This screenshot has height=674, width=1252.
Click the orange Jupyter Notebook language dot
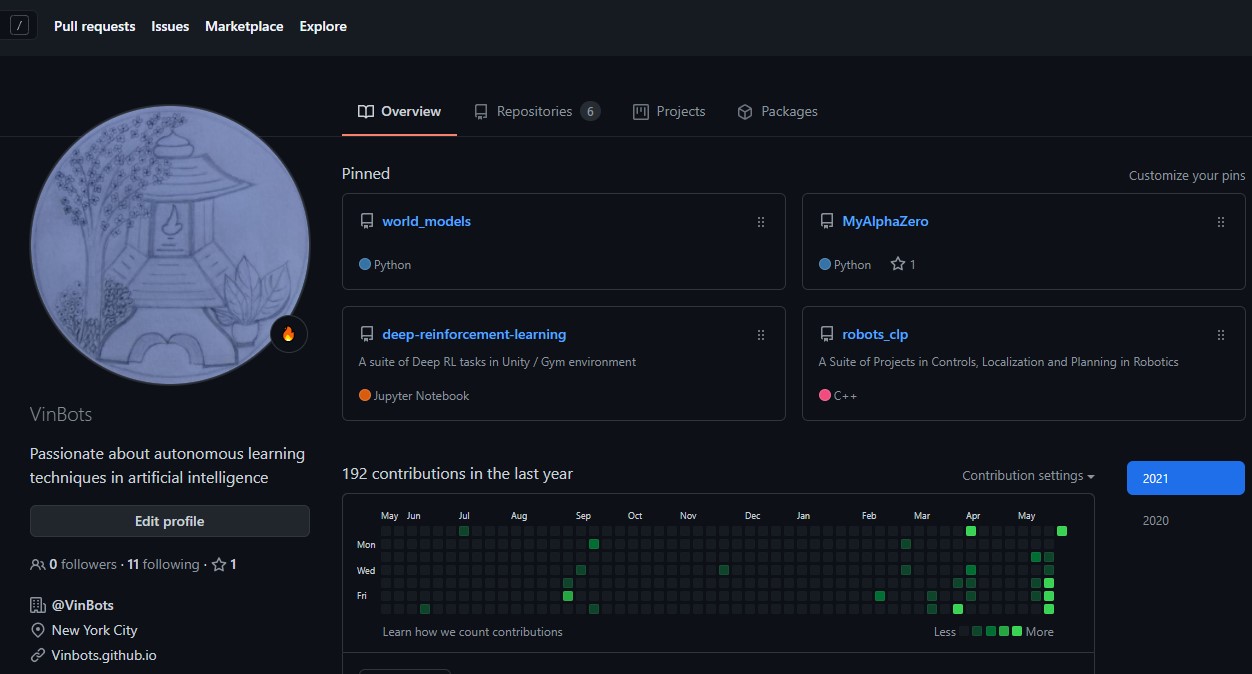[365, 395]
